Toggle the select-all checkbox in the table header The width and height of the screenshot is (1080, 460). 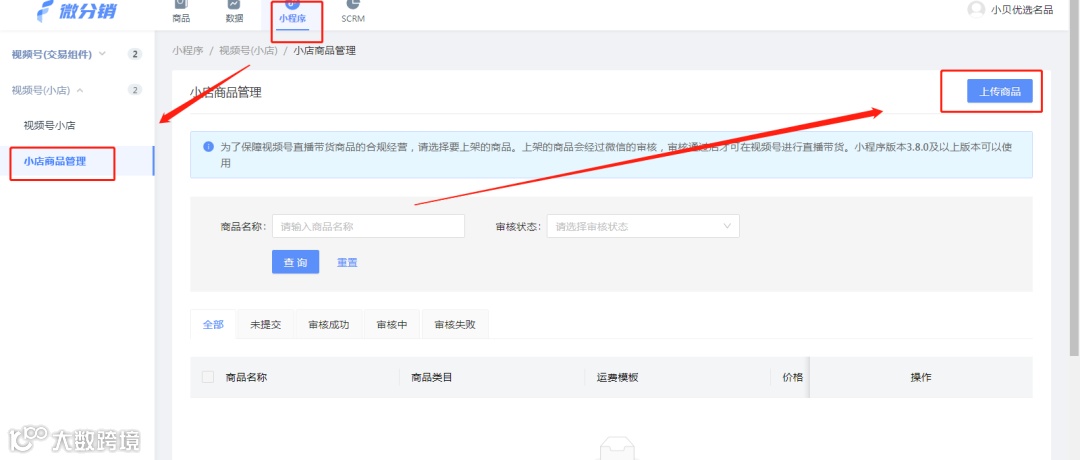(x=208, y=377)
